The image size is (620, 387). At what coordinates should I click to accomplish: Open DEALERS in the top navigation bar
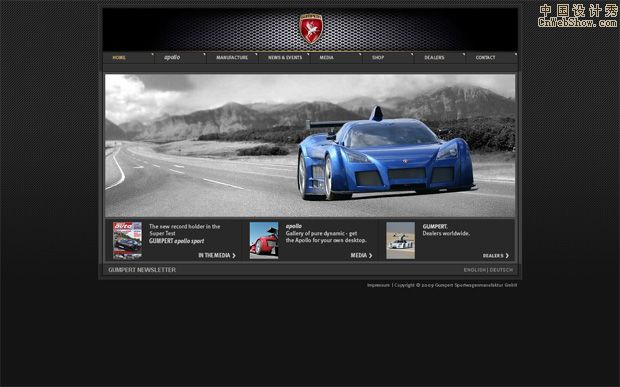tap(434, 58)
